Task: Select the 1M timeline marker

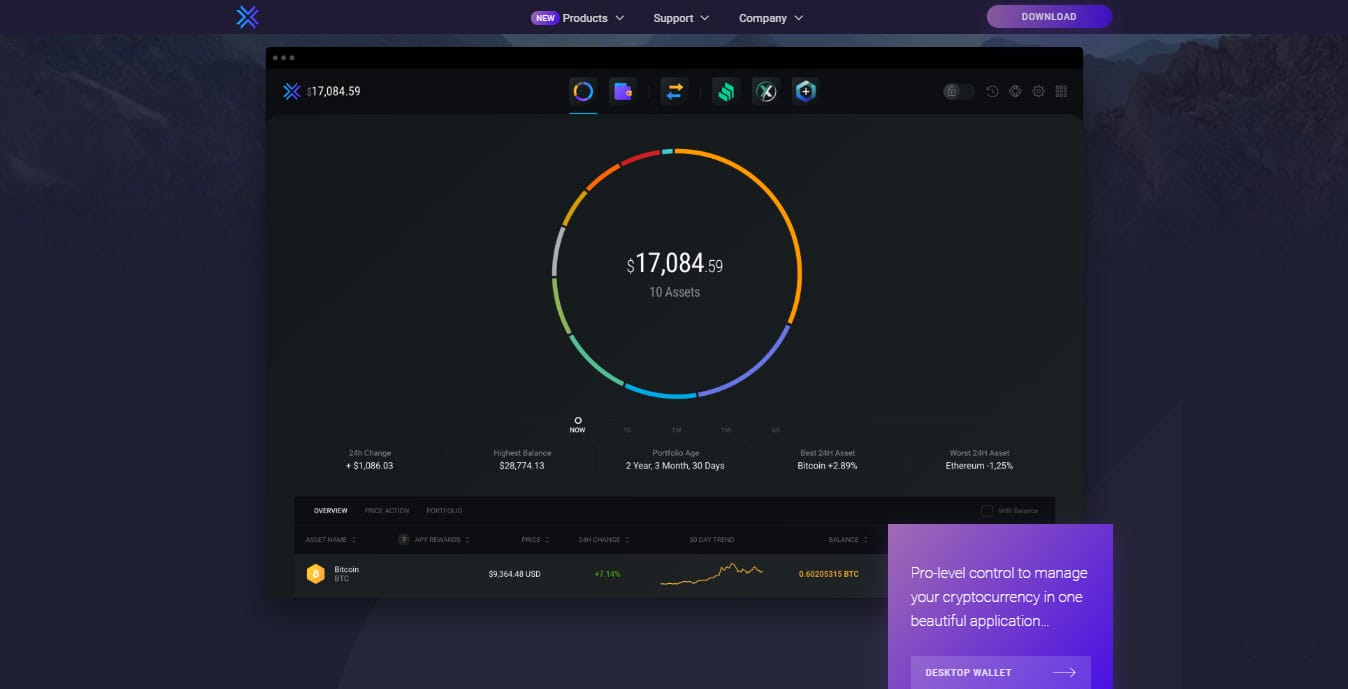Action: (726, 430)
